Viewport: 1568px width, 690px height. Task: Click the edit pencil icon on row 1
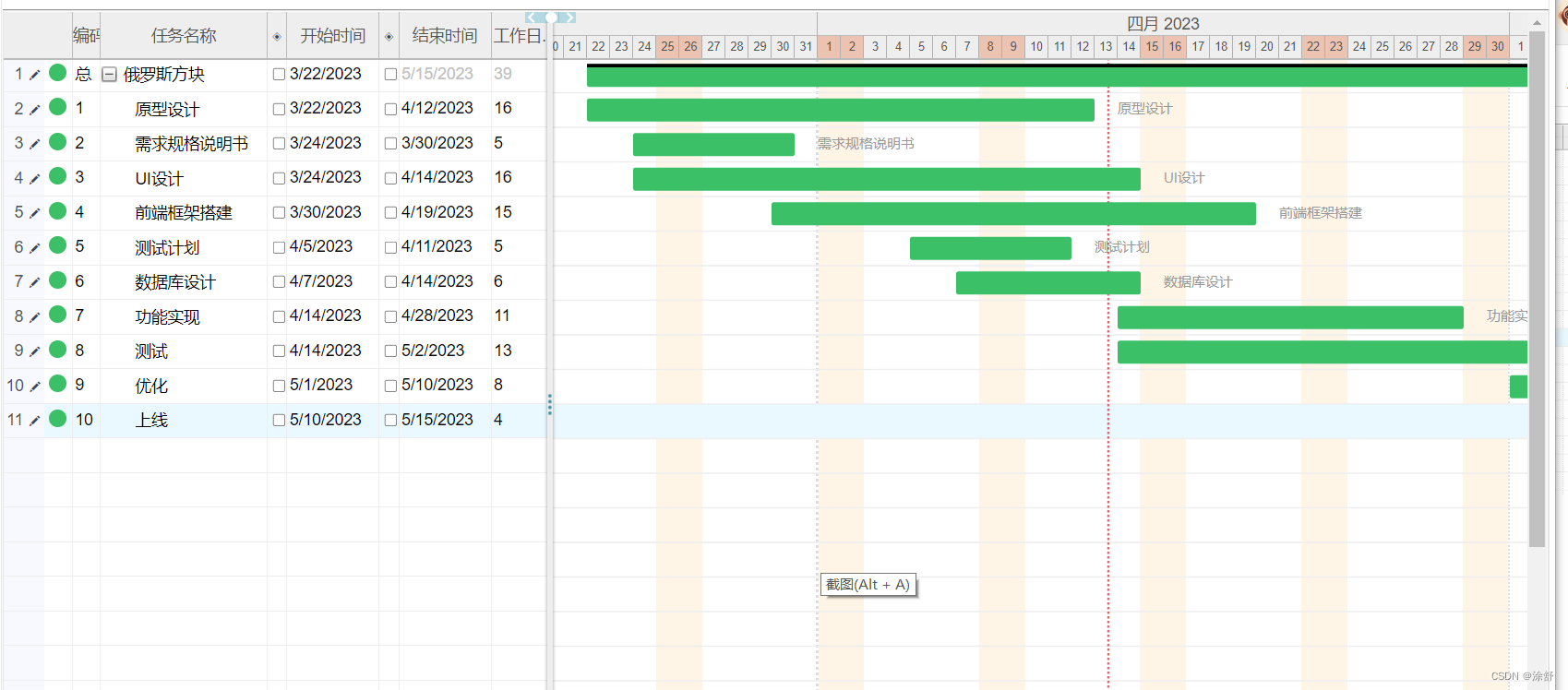click(x=35, y=75)
